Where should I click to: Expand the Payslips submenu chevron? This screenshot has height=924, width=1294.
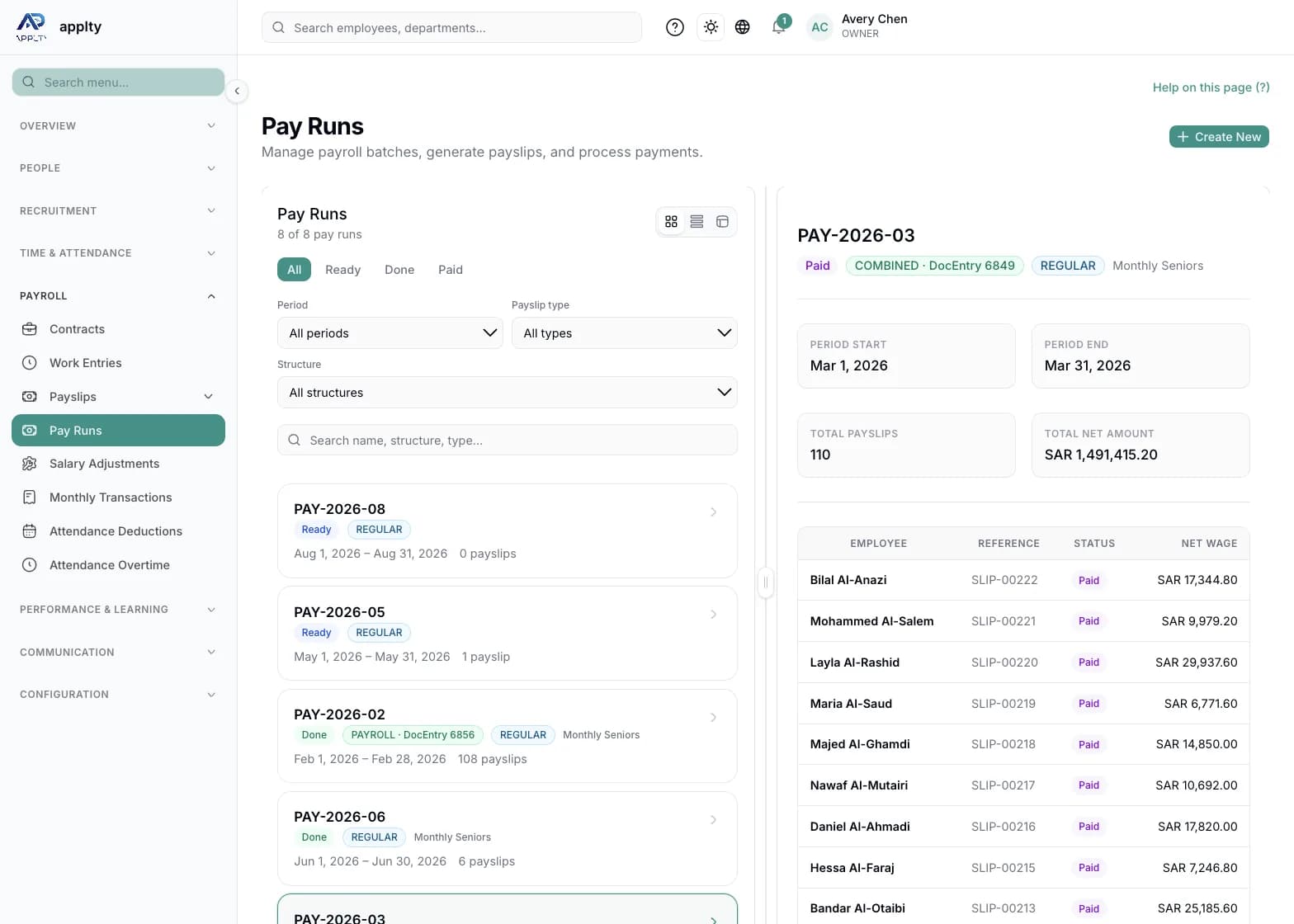[209, 397]
